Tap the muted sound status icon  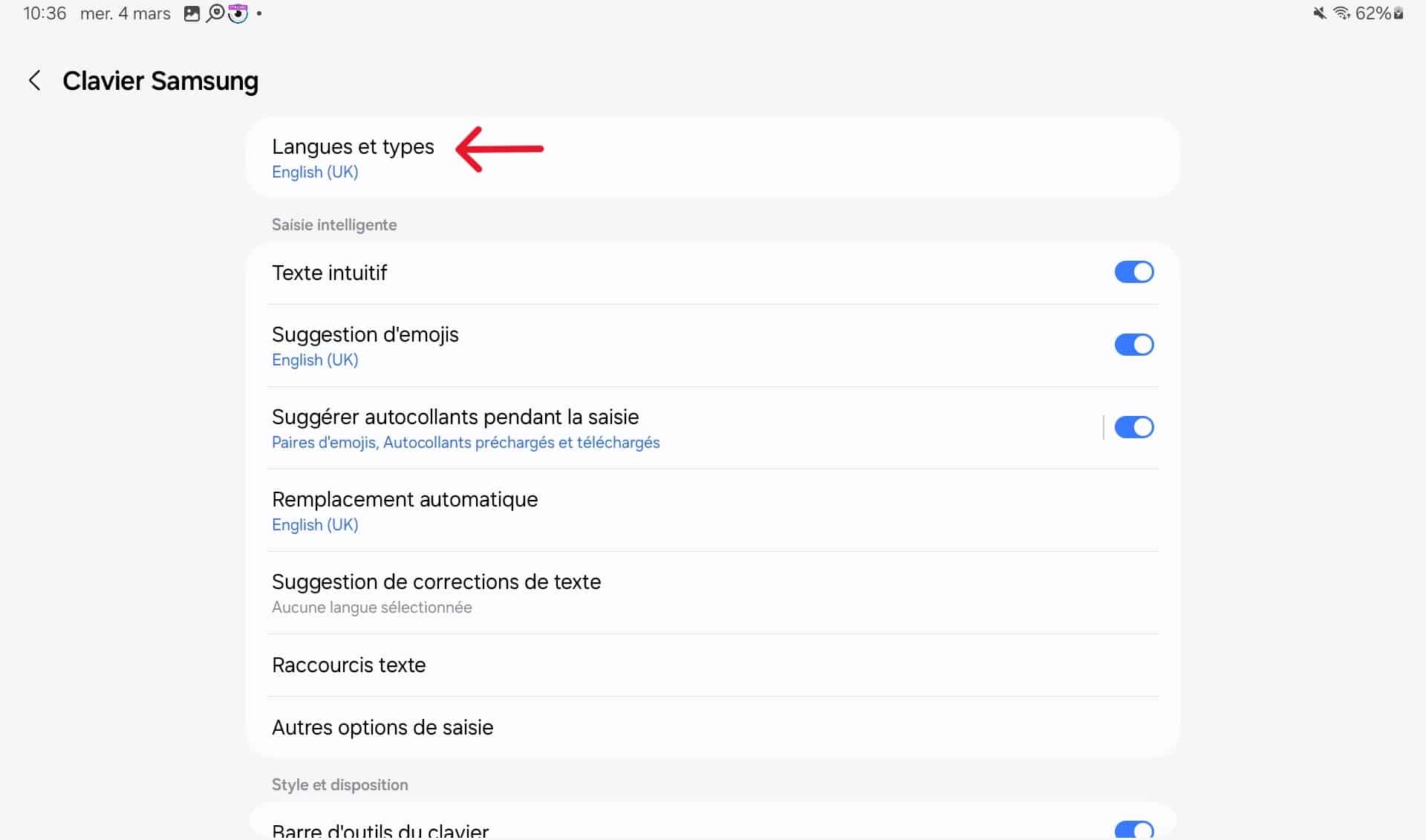(1319, 13)
